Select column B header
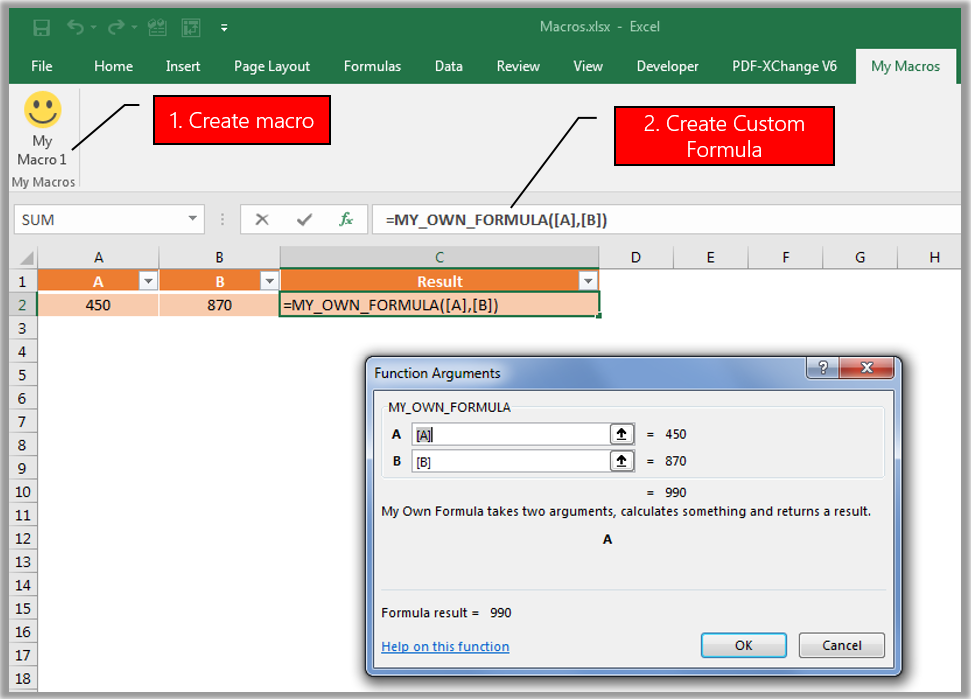 pyautogui.click(x=219, y=257)
